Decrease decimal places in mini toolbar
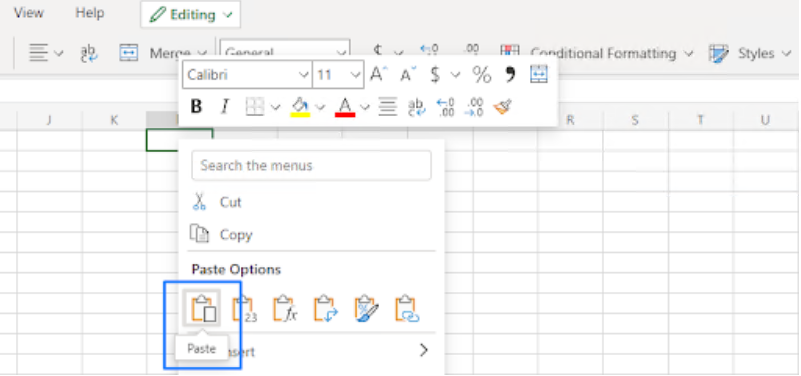This screenshot has height=376, width=801. click(475, 107)
